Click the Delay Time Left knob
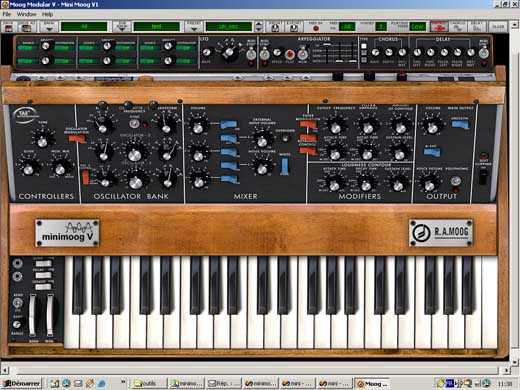Image resolution: width=520 pixels, height=390 pixels. (x=417, y=52)
